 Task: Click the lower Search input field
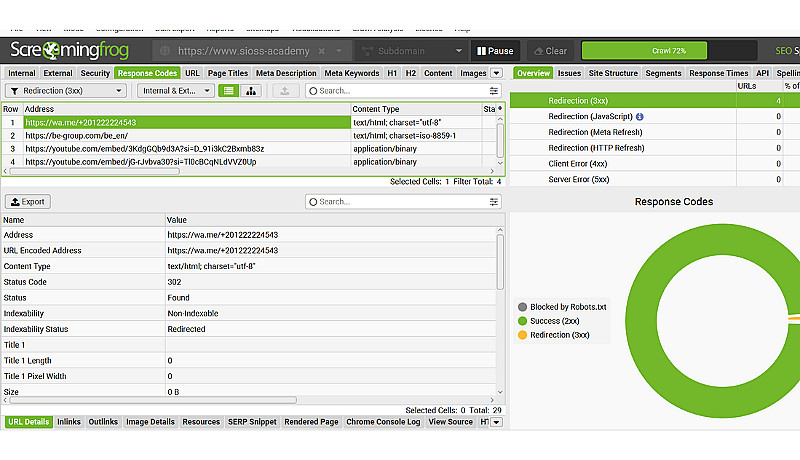[403, 202]
